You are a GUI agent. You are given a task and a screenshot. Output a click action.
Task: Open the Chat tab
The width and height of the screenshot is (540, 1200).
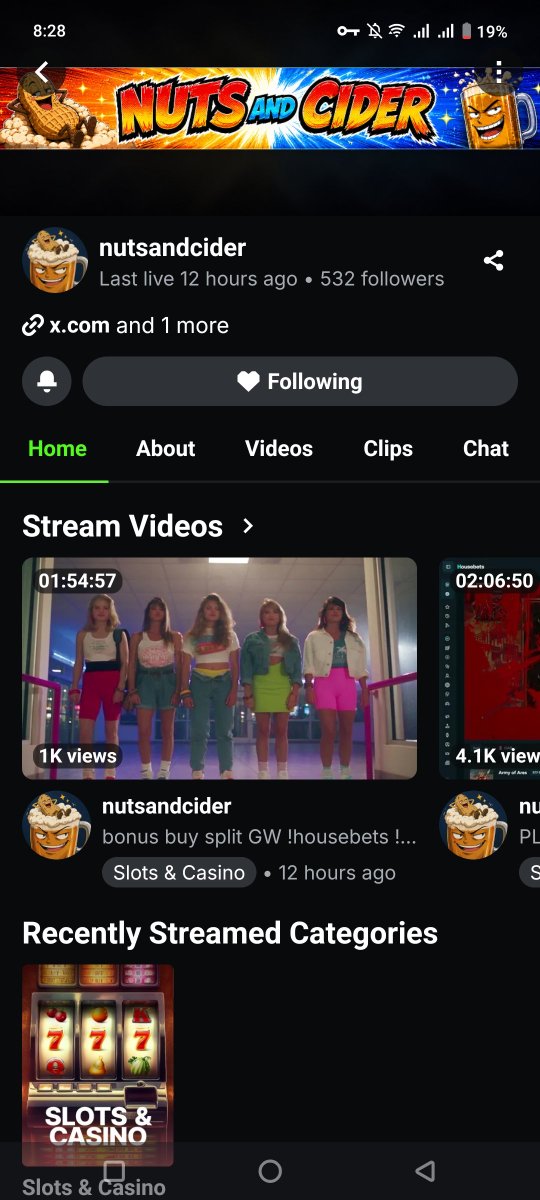coord(486,448)
